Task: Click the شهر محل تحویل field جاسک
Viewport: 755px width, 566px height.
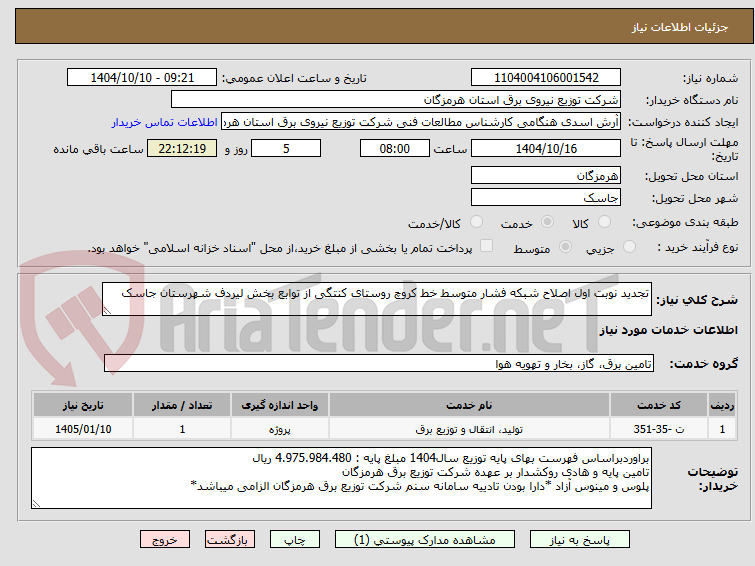Action: 546,197
